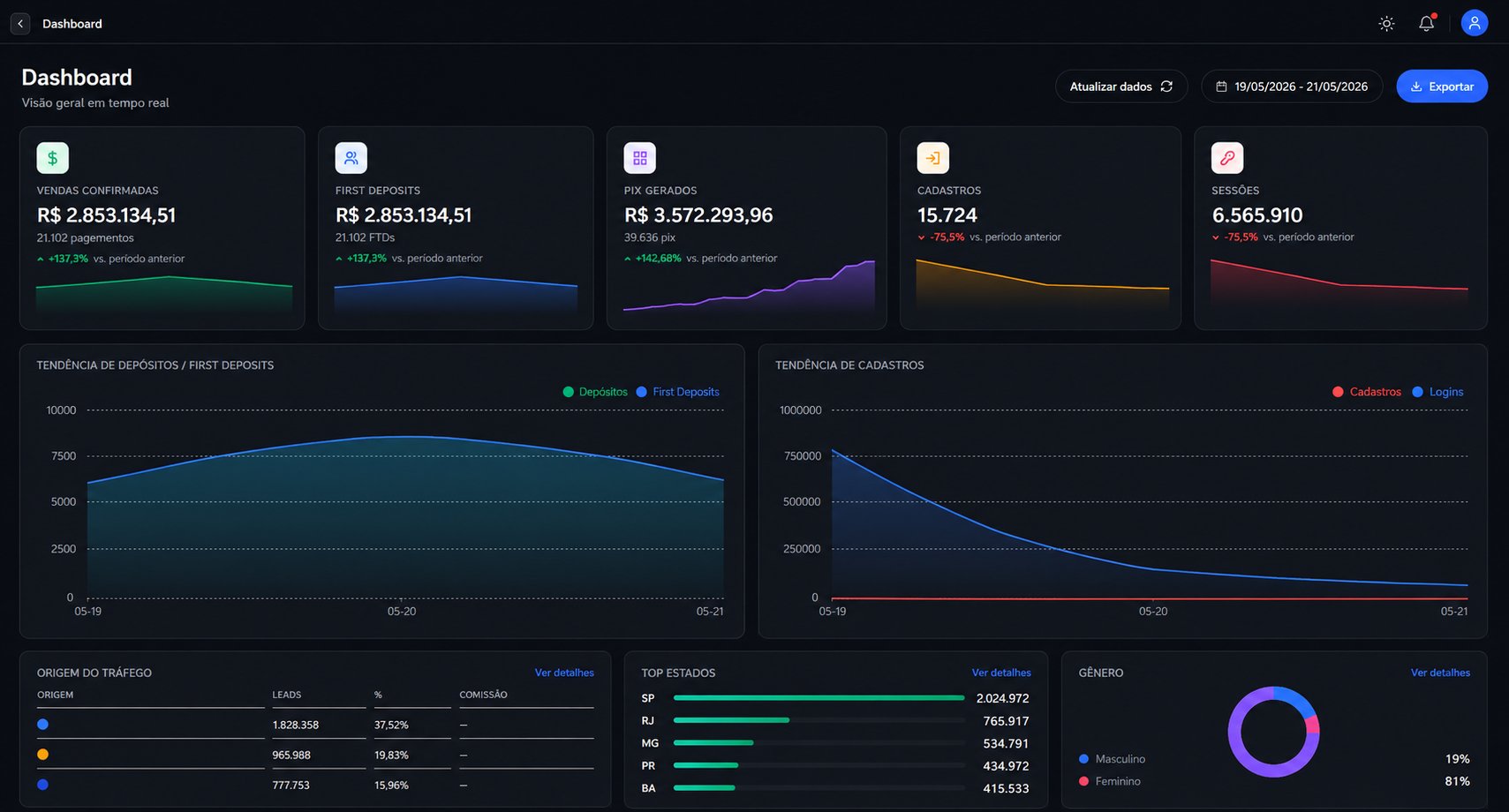Image resolution: width=1509 pixels, height=812 pixels.
Task: Click the 19,83% cell
Action: 391,755
